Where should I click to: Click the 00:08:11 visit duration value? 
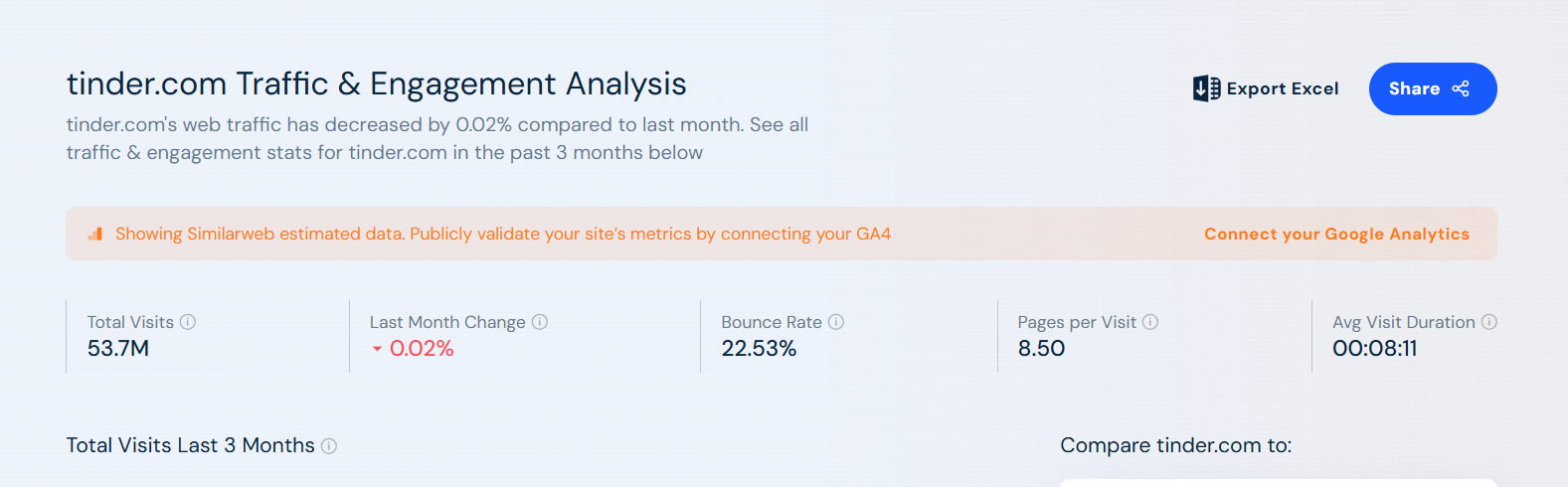tap(1375, 349)
